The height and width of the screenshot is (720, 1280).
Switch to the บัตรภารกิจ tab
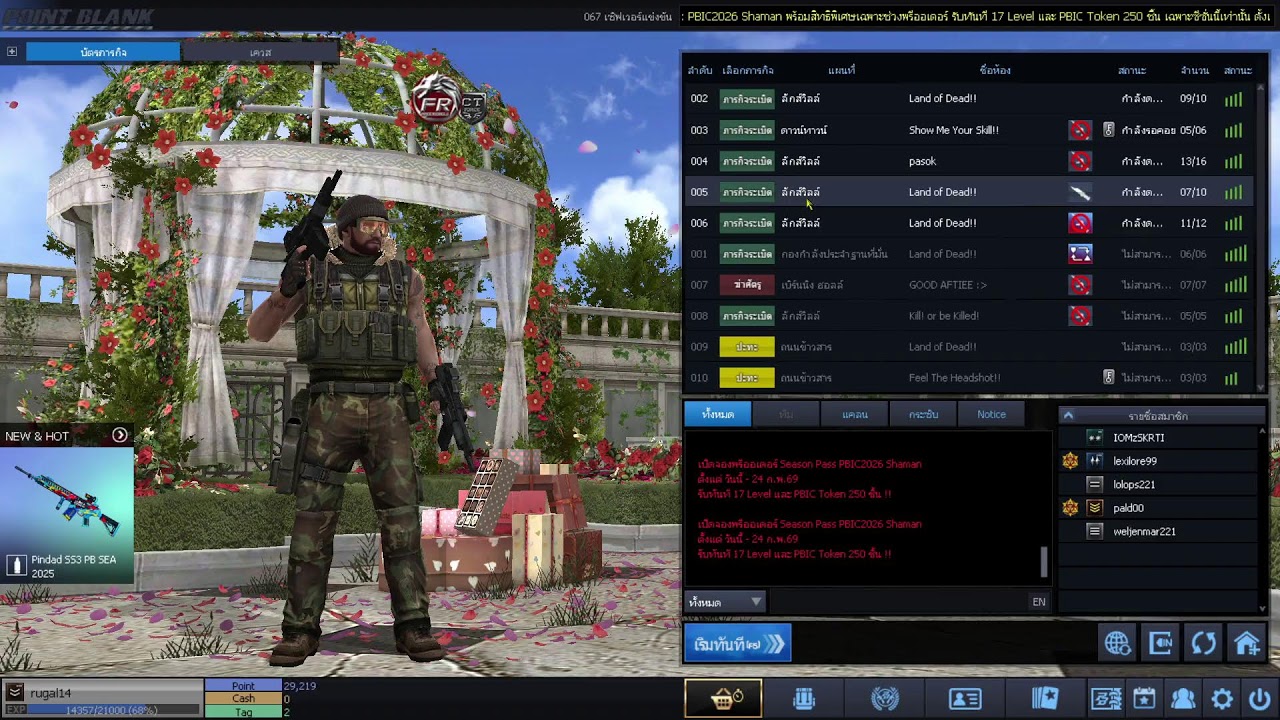(x=103, y=52)
